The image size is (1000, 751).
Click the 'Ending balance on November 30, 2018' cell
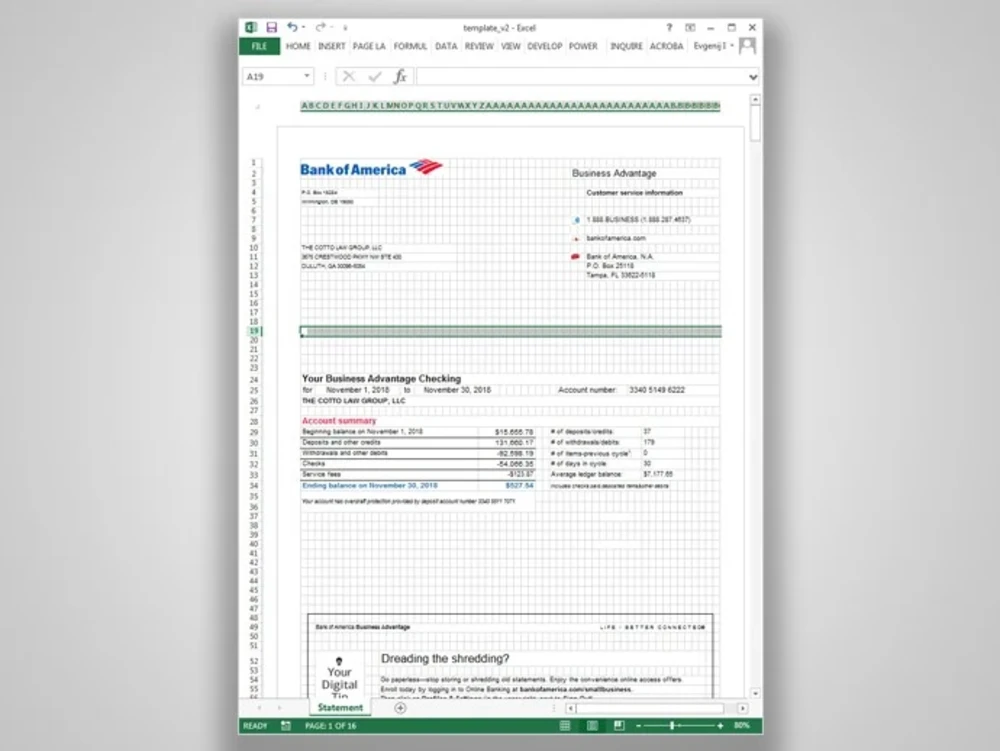click(370, 486)
